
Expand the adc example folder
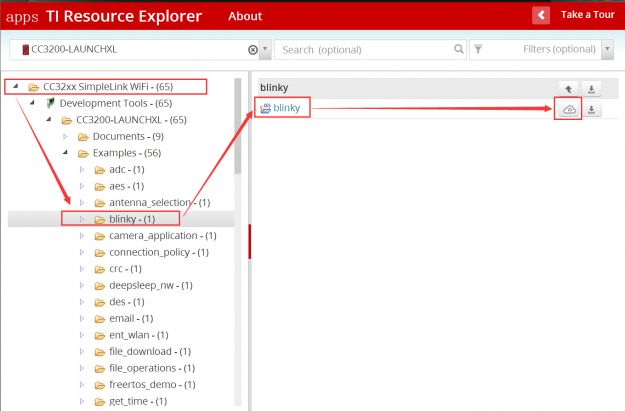pyautogui.click(x=82, y=169)
